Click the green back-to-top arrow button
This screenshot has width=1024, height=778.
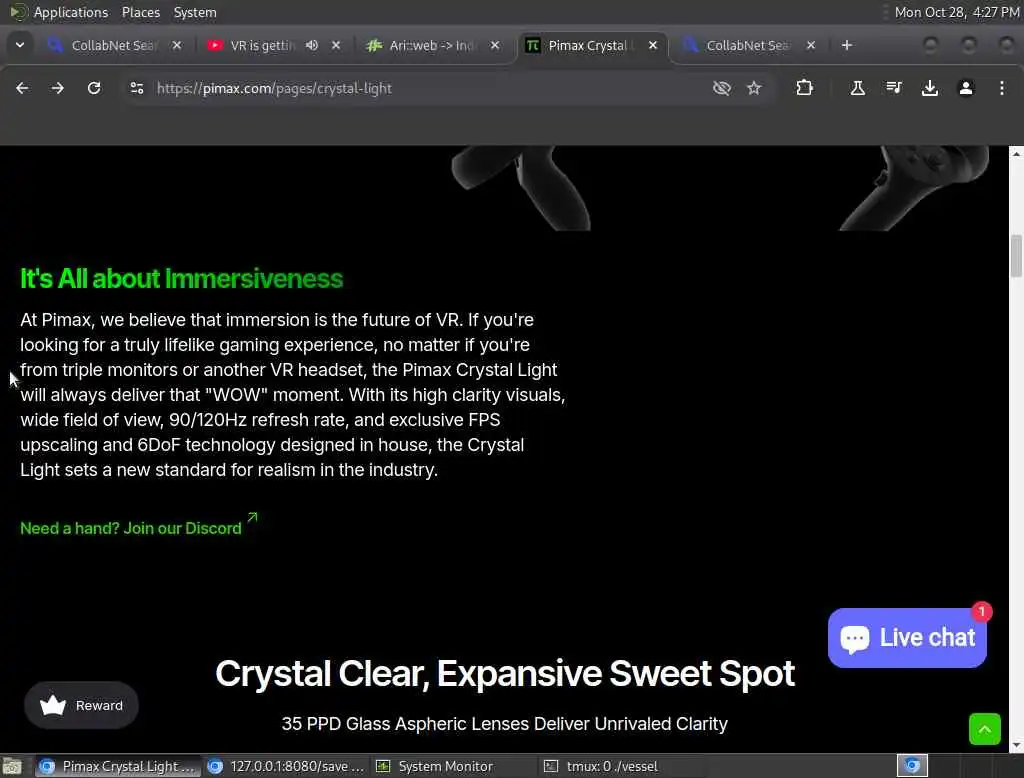point(984,728)
